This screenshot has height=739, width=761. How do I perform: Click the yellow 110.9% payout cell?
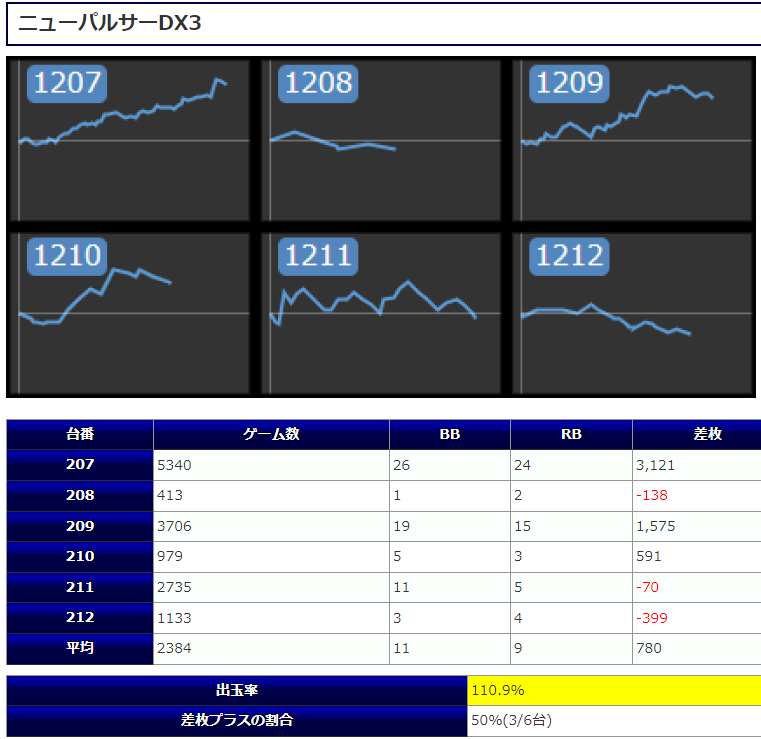pyautogui.click(x=614, y=690)
